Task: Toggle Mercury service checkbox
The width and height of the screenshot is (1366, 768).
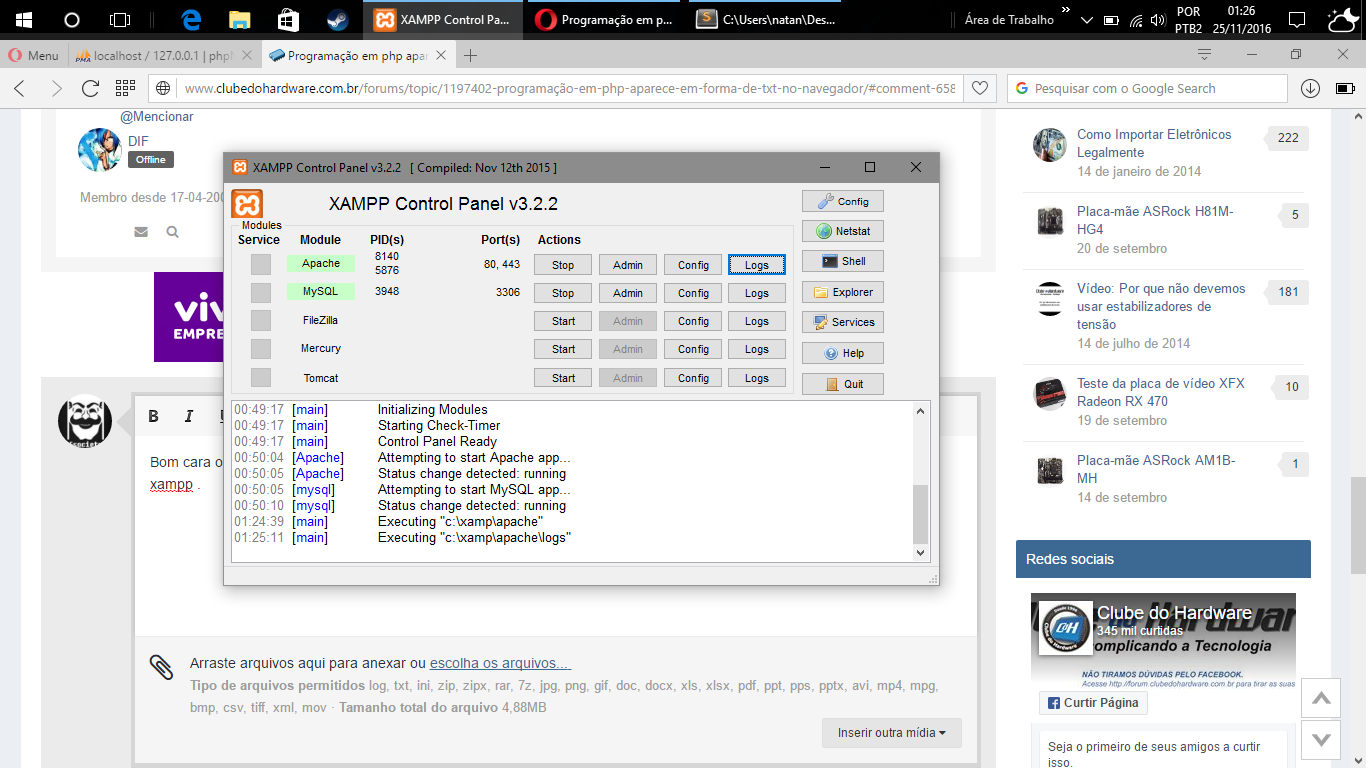Action: (260, 348)
